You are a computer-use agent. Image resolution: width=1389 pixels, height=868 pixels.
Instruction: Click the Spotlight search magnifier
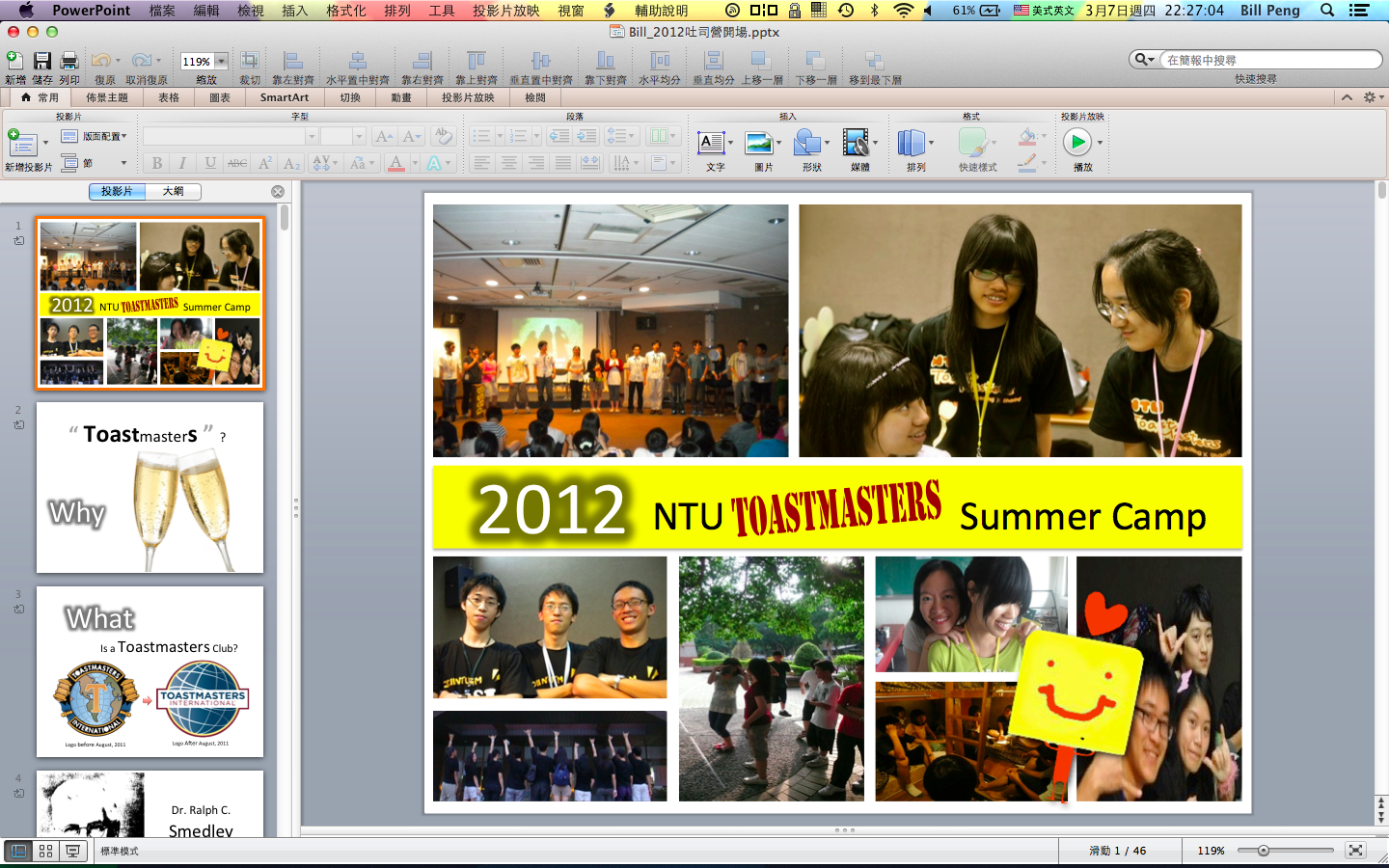pos(1327,11)
